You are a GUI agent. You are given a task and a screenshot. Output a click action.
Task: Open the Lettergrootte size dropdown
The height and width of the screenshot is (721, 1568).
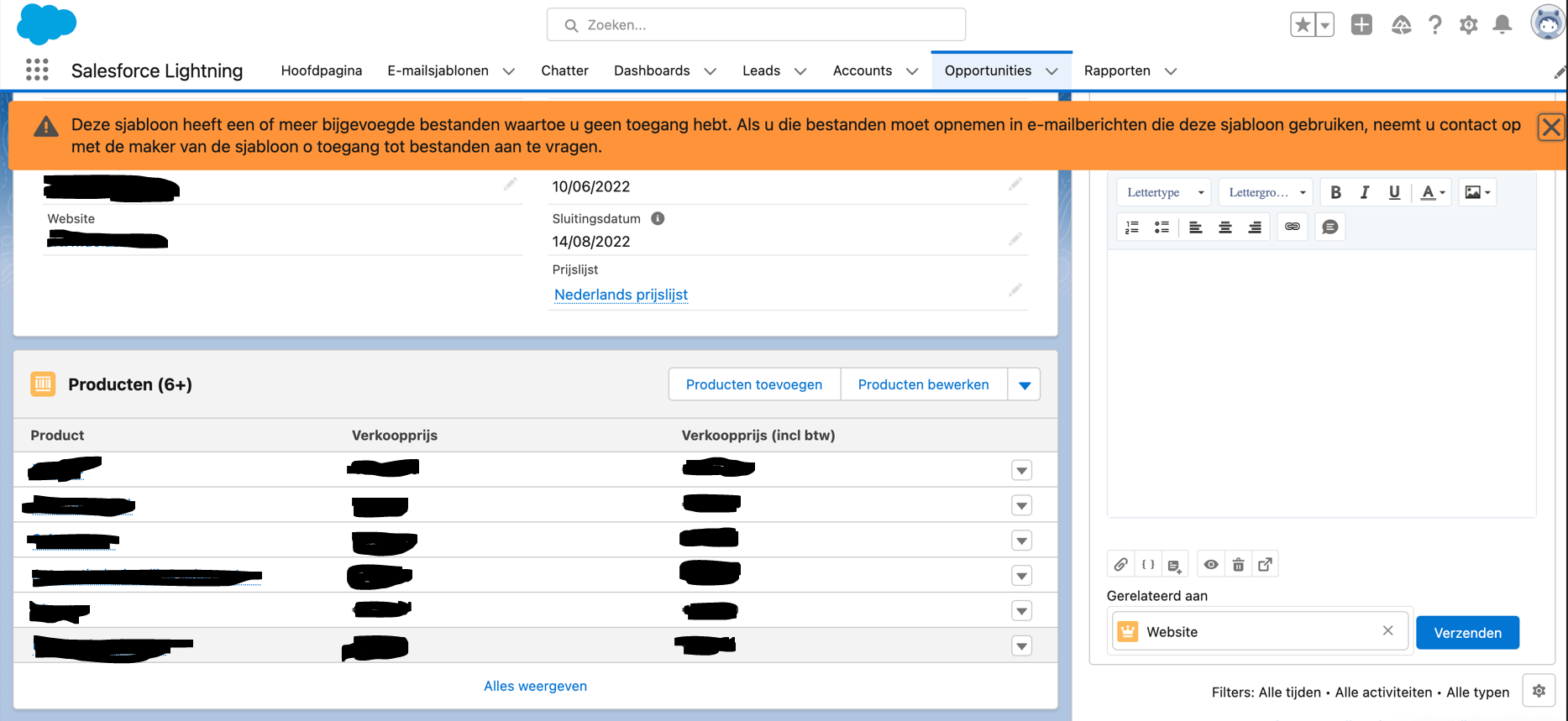click(1266, 192)
